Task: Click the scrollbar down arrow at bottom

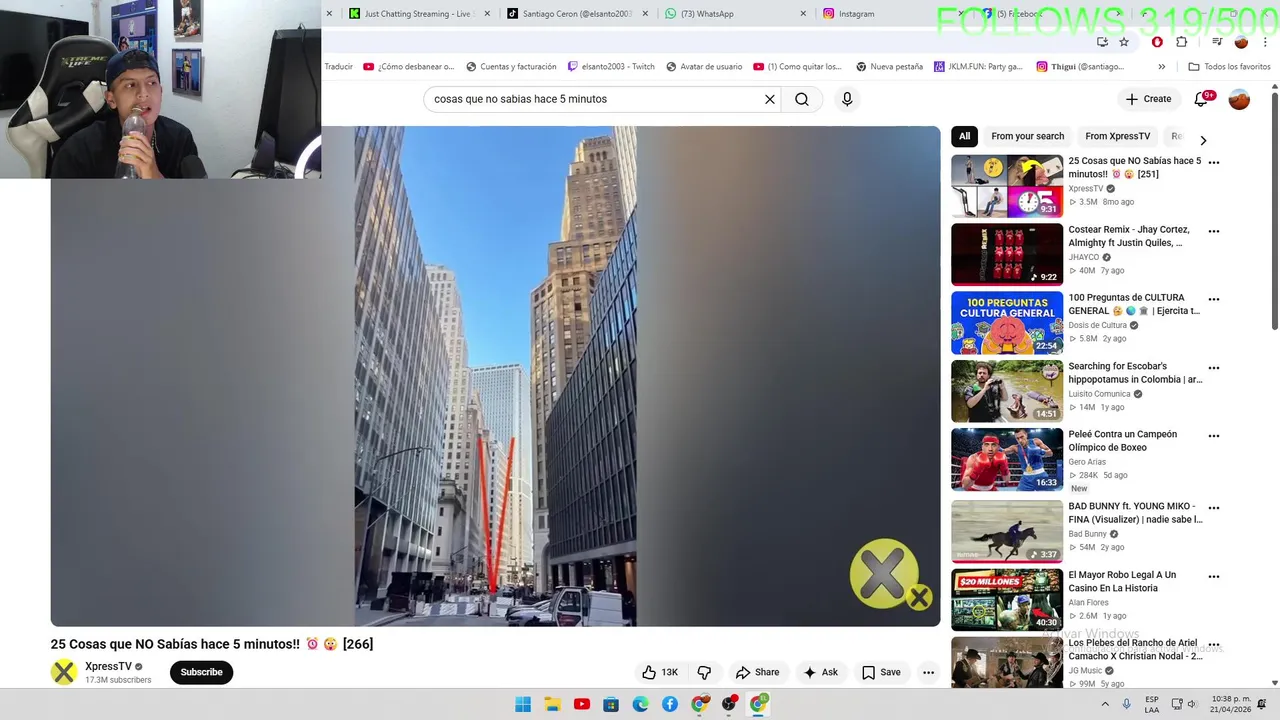Action: (1274, 683)
